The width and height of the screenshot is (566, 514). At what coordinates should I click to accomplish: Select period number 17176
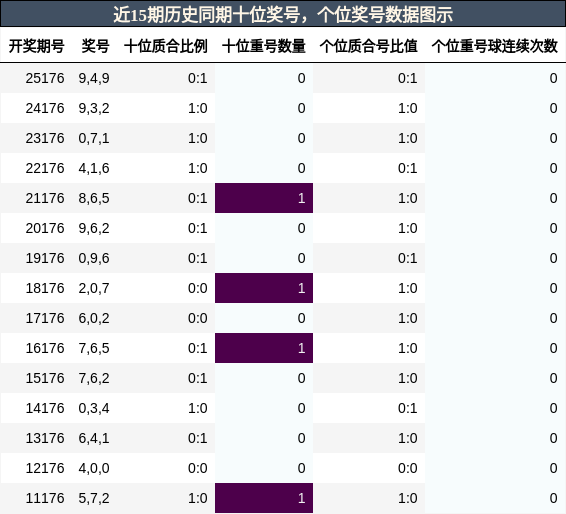(x=45, y=318)
